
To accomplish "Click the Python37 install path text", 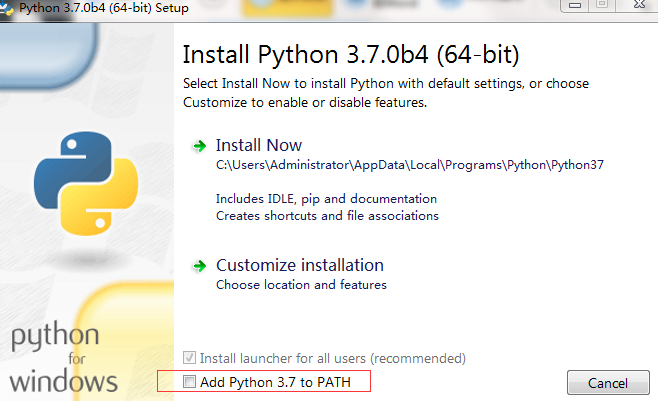I will 410,165.
